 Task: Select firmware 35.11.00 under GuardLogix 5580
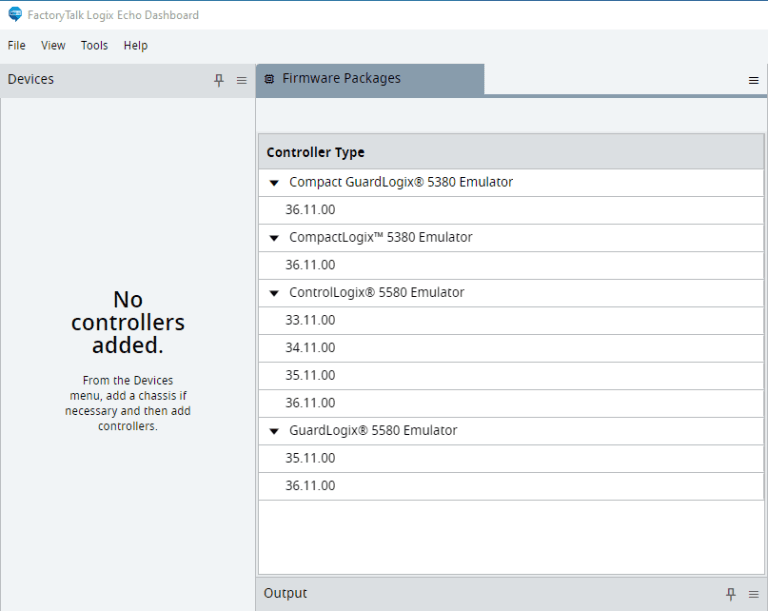[x=511, y=459]
